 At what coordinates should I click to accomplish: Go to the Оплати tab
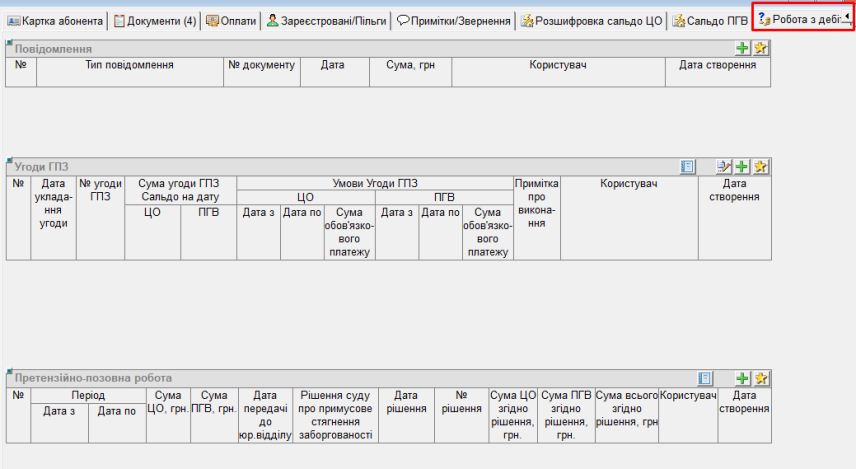[230, 20]
